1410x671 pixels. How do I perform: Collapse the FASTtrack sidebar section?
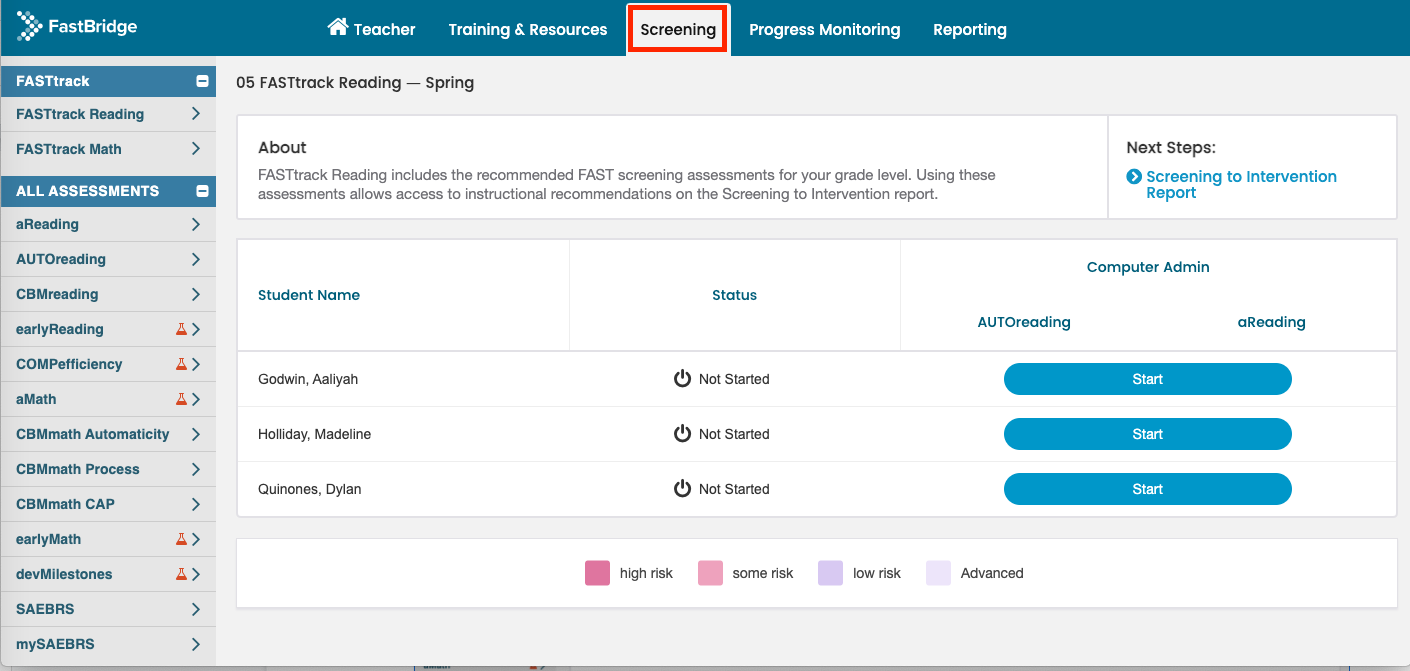[x=202, y=81]
